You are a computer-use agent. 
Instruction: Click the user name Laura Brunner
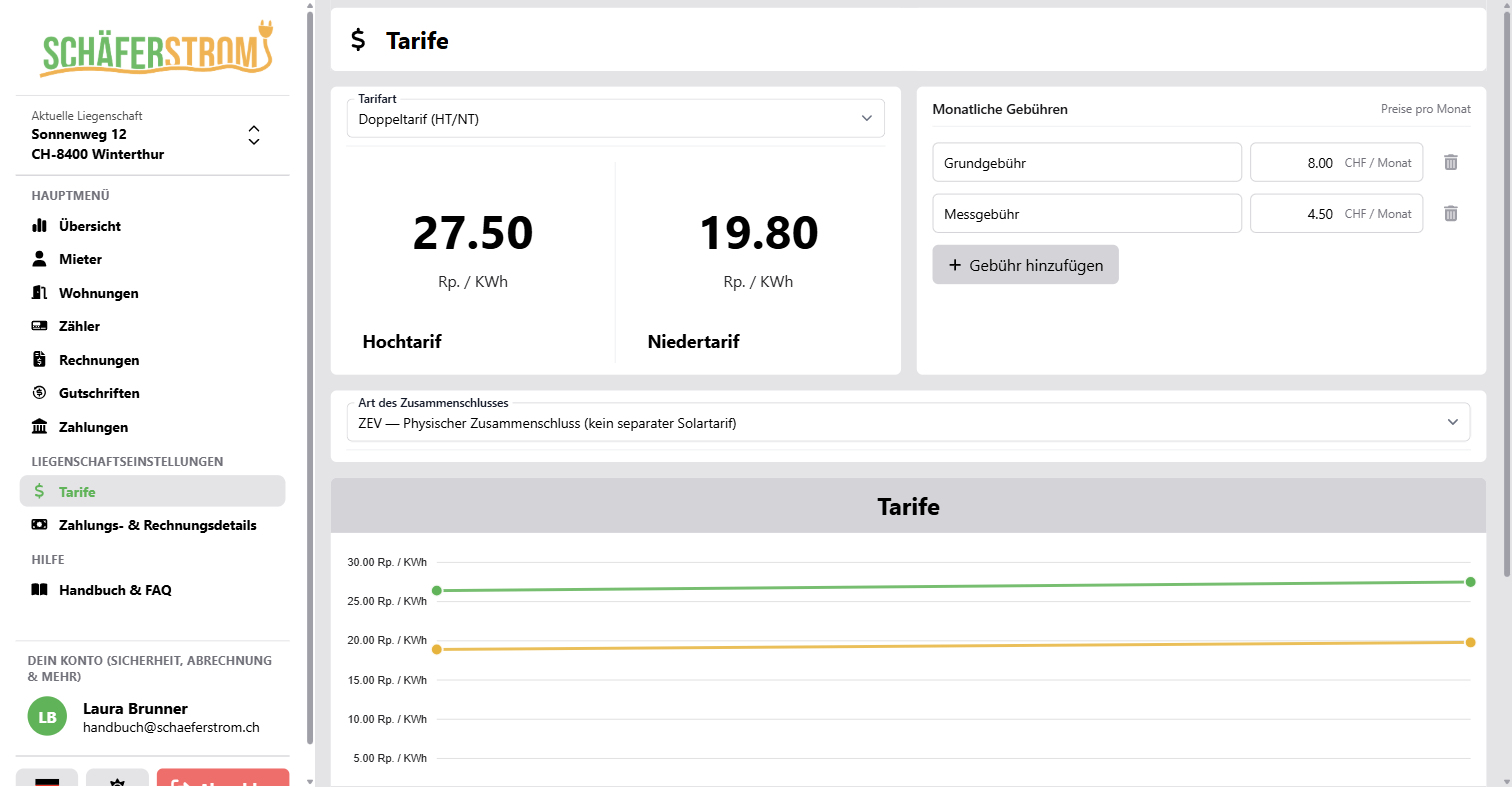(135, 708)
